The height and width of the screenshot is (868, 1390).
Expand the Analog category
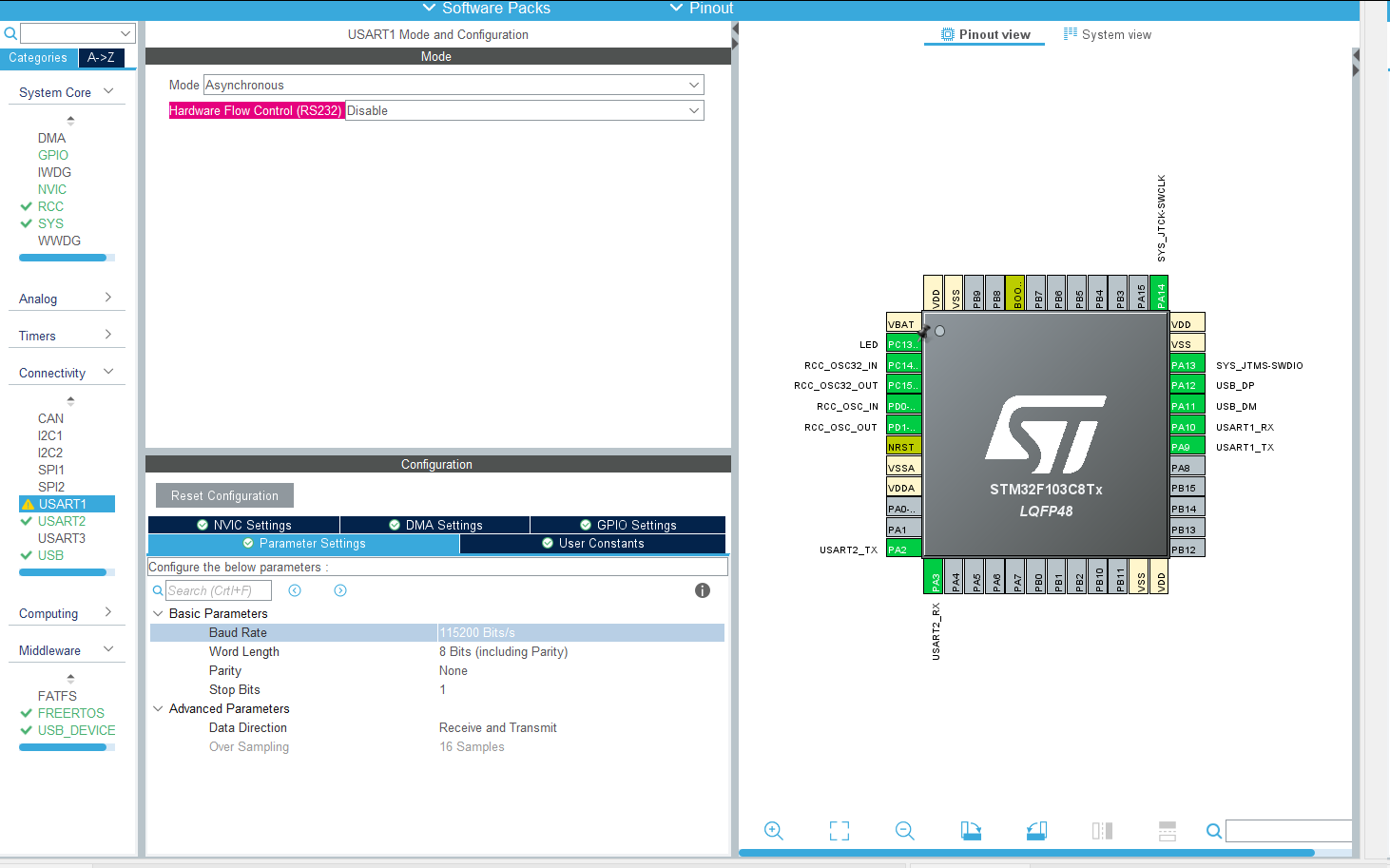pos(108,298)
